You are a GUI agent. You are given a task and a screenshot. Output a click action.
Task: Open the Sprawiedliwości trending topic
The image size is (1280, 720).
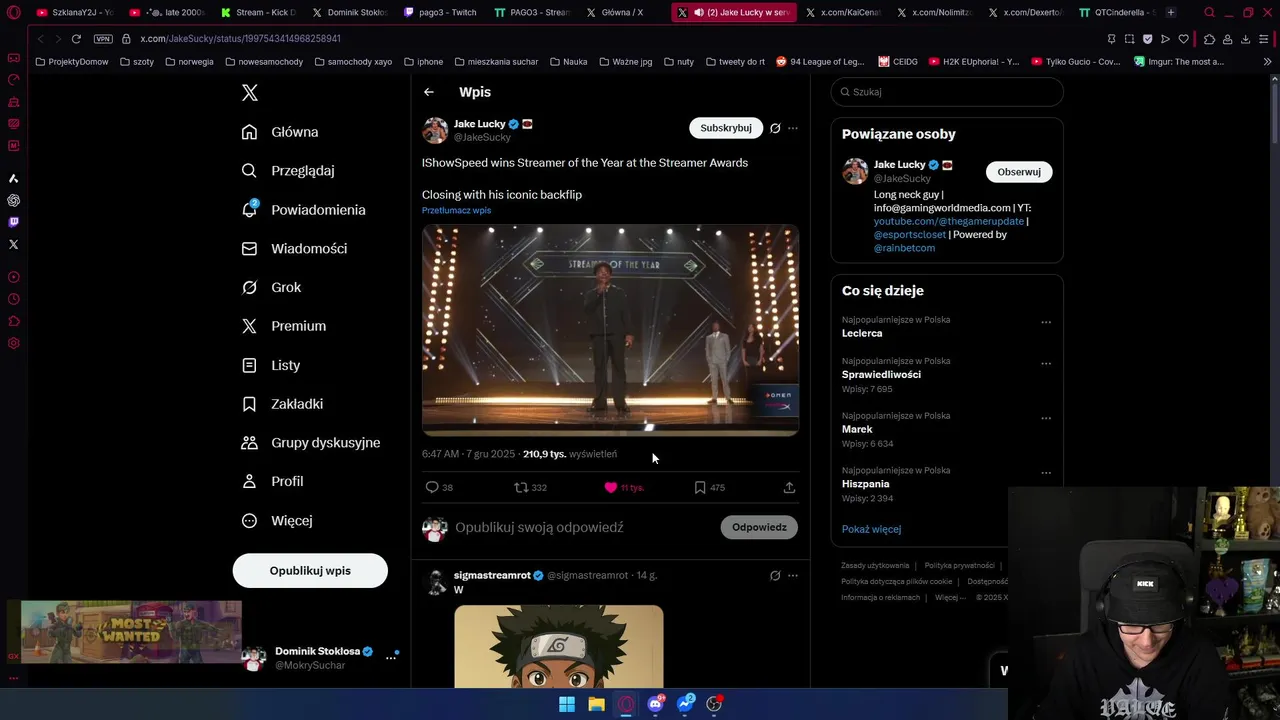[881, 374]
